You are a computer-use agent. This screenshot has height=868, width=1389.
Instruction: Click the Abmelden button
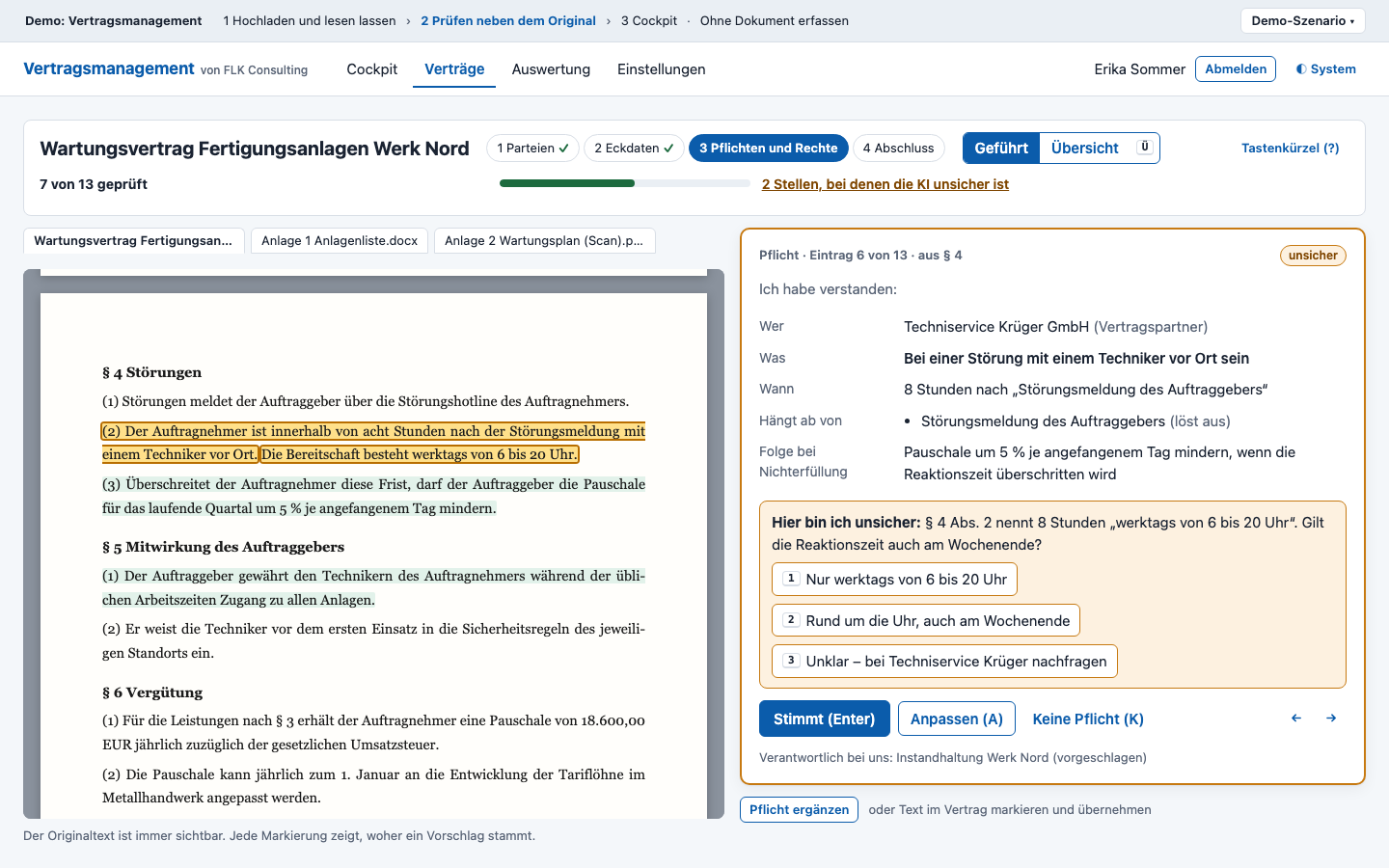tap(1236, 69)
